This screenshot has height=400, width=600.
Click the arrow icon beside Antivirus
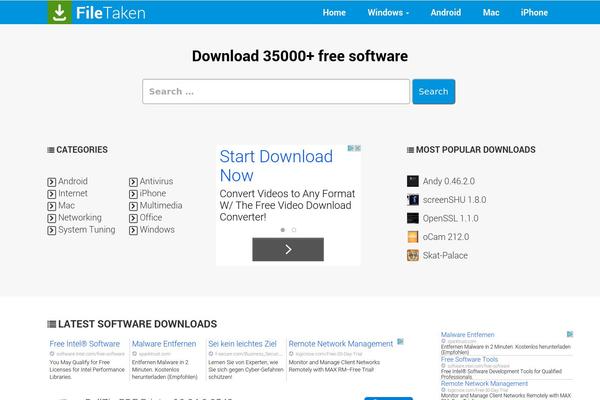[133, 182]
